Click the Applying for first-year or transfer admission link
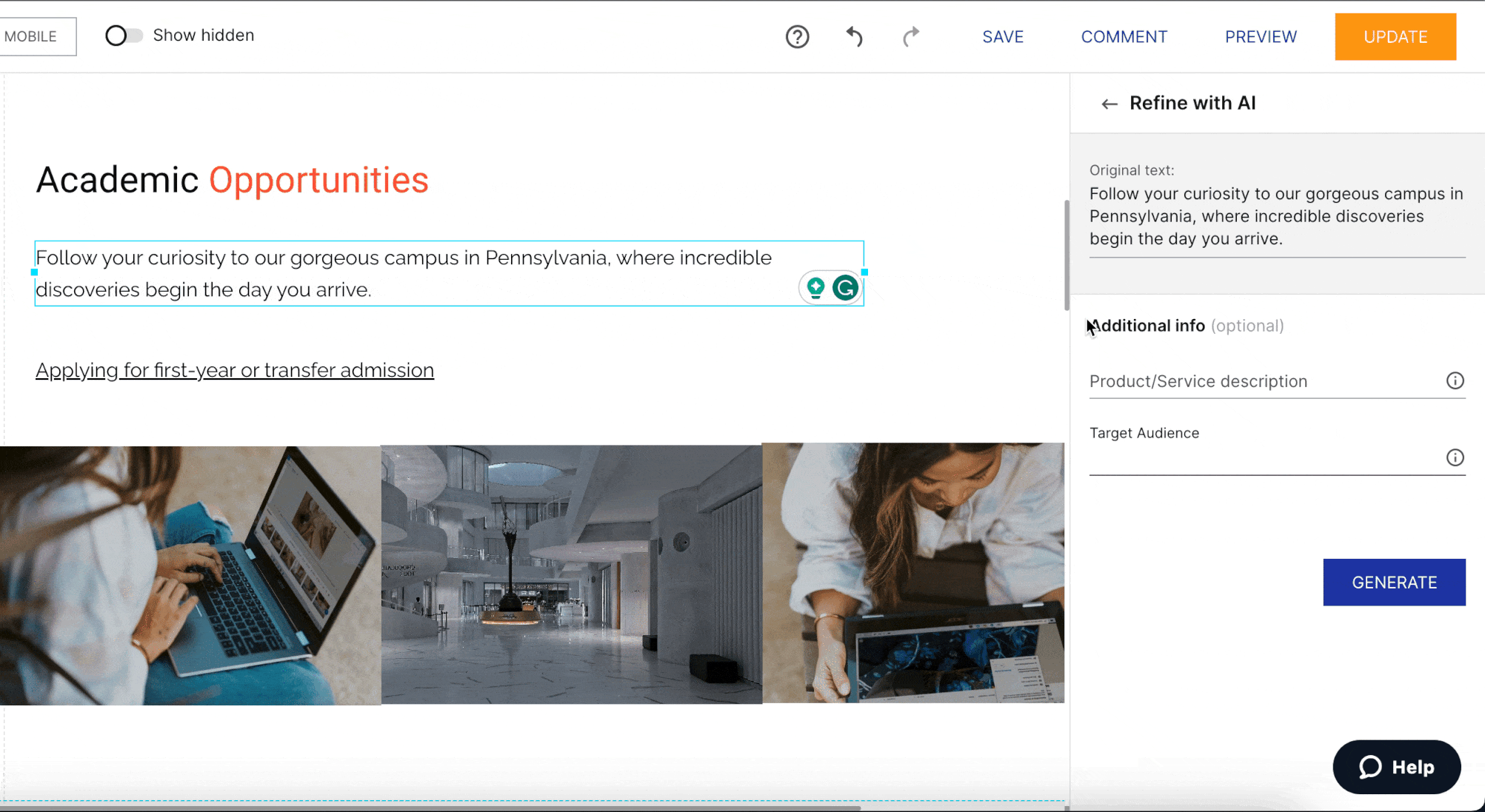The width and height of the screenshot is (1485, 812). [x=235, y=370]
